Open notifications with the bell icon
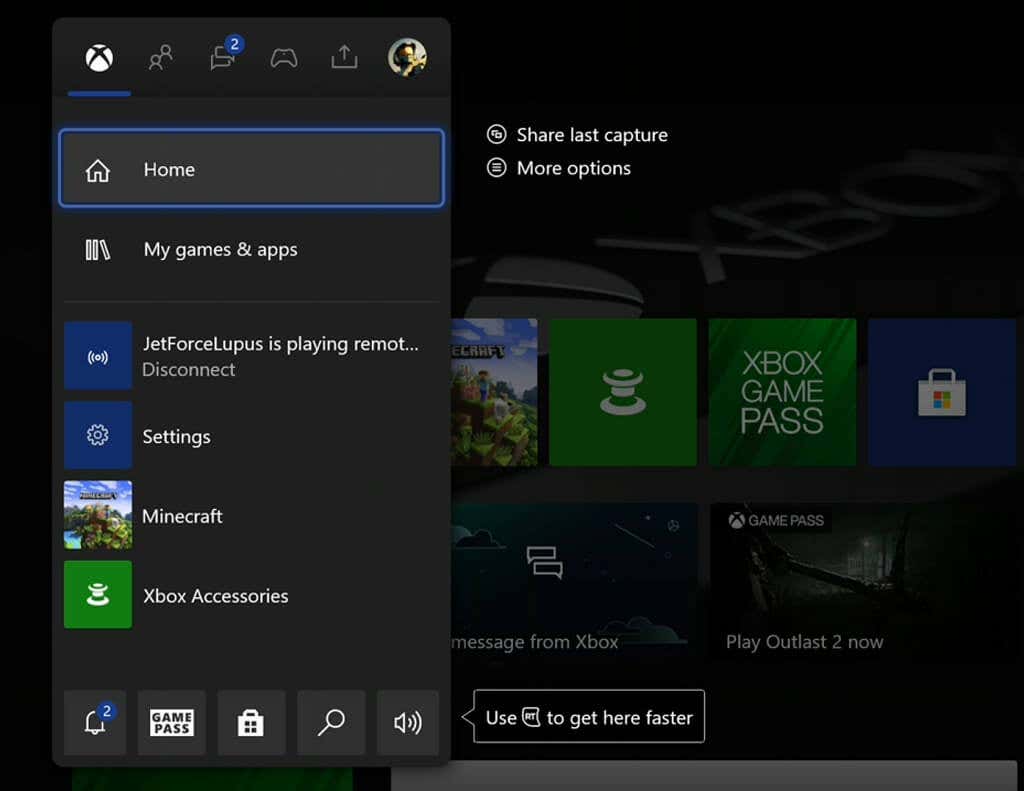This screenshot has width=1024, height=791. (x=95, y=722)
